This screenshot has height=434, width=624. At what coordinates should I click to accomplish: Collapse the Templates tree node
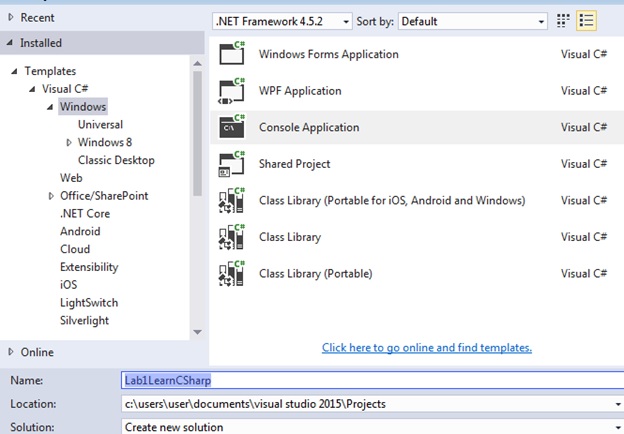click(x=14, y=71)
